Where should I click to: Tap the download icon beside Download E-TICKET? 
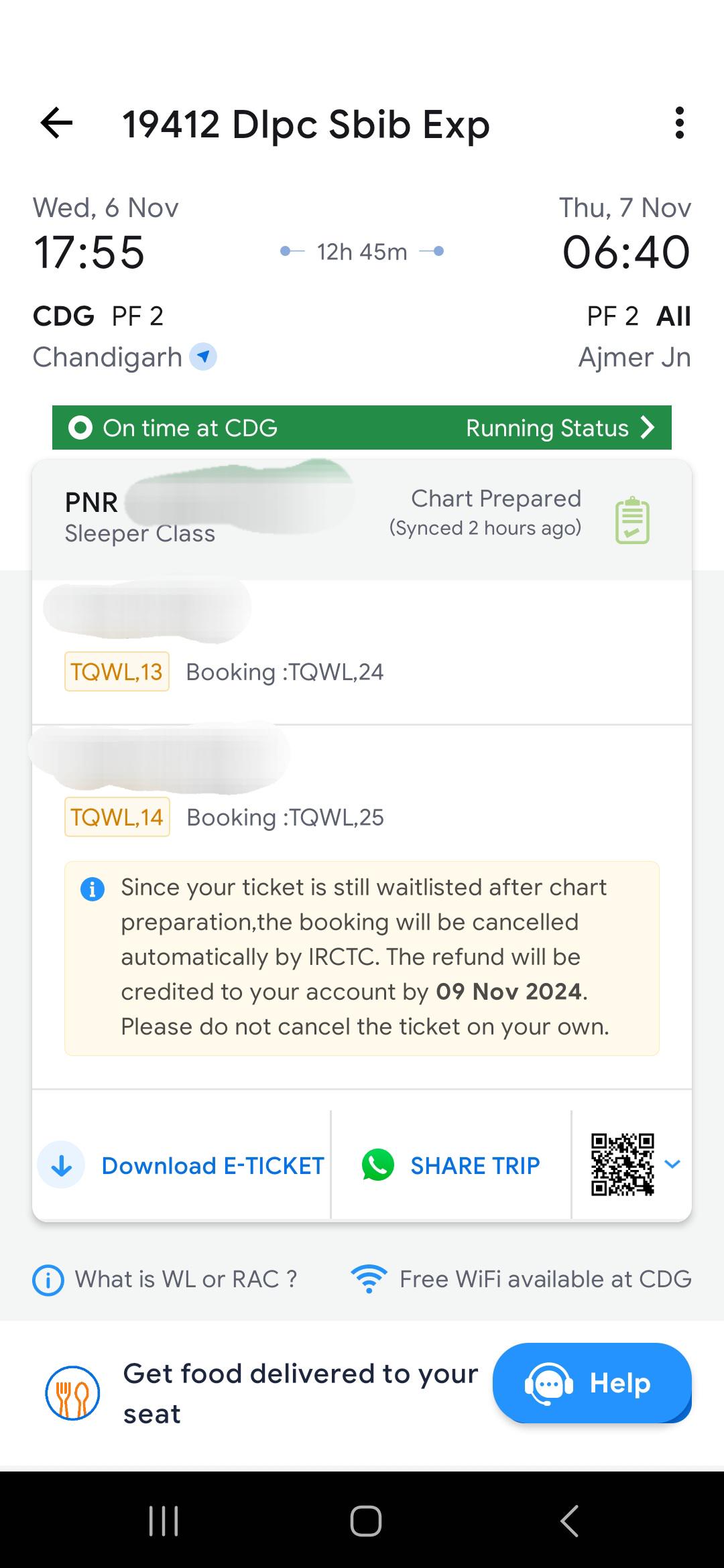(61, 1165)
